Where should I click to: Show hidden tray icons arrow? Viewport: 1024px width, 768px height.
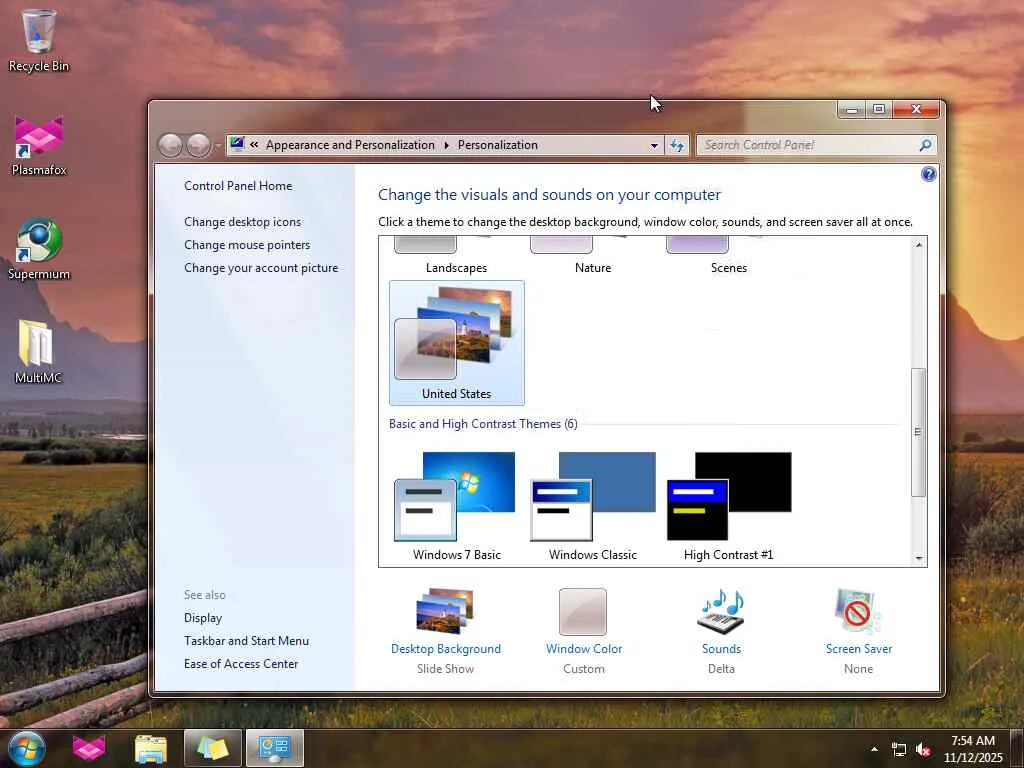coord(874,749)
